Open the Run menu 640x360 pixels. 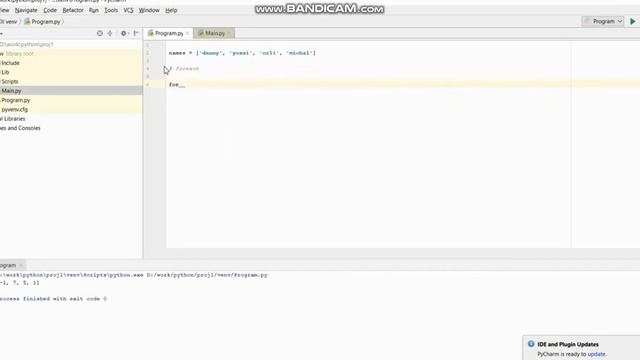point(93,10)
